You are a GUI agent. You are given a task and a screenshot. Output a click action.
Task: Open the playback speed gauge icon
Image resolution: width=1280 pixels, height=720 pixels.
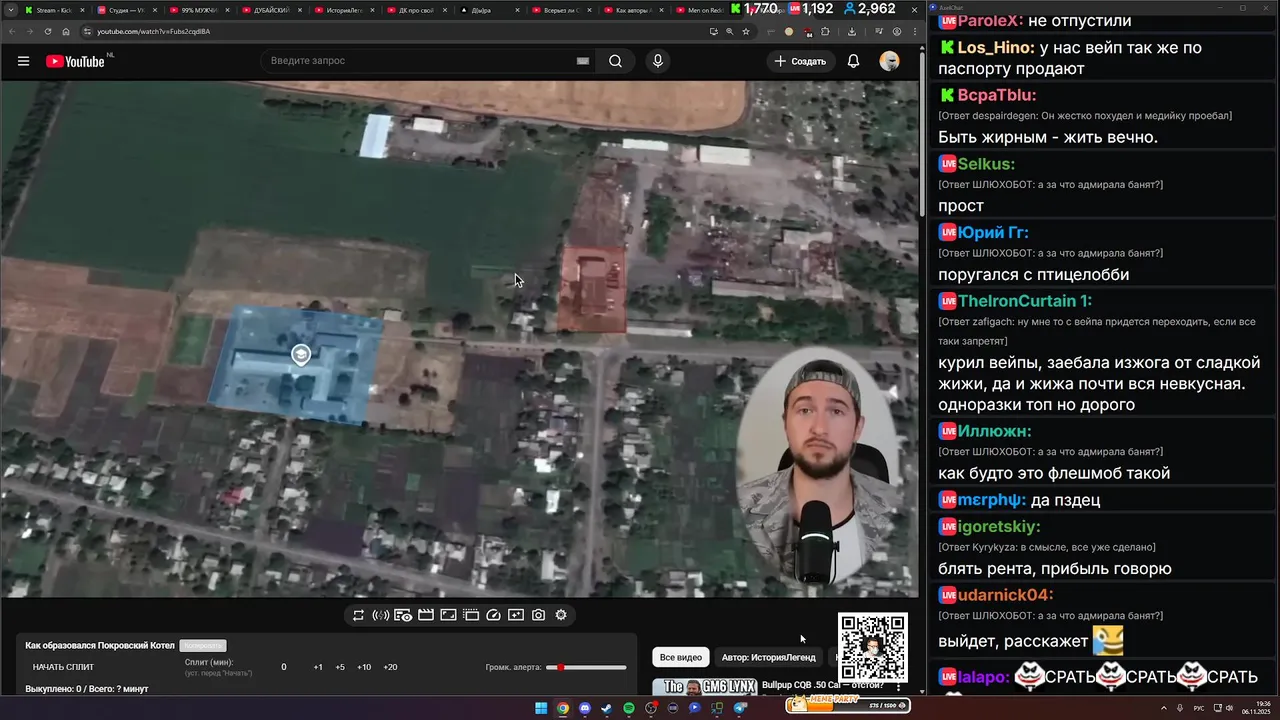[493, 615]
